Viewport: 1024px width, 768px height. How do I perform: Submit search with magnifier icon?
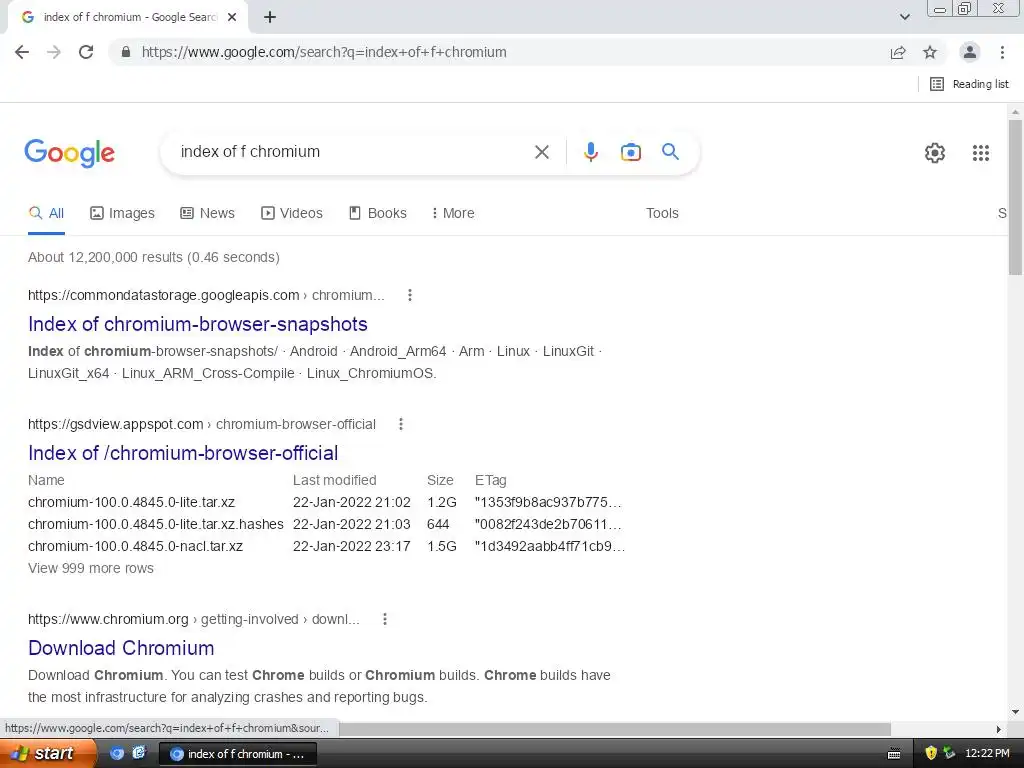pos(670,152)
